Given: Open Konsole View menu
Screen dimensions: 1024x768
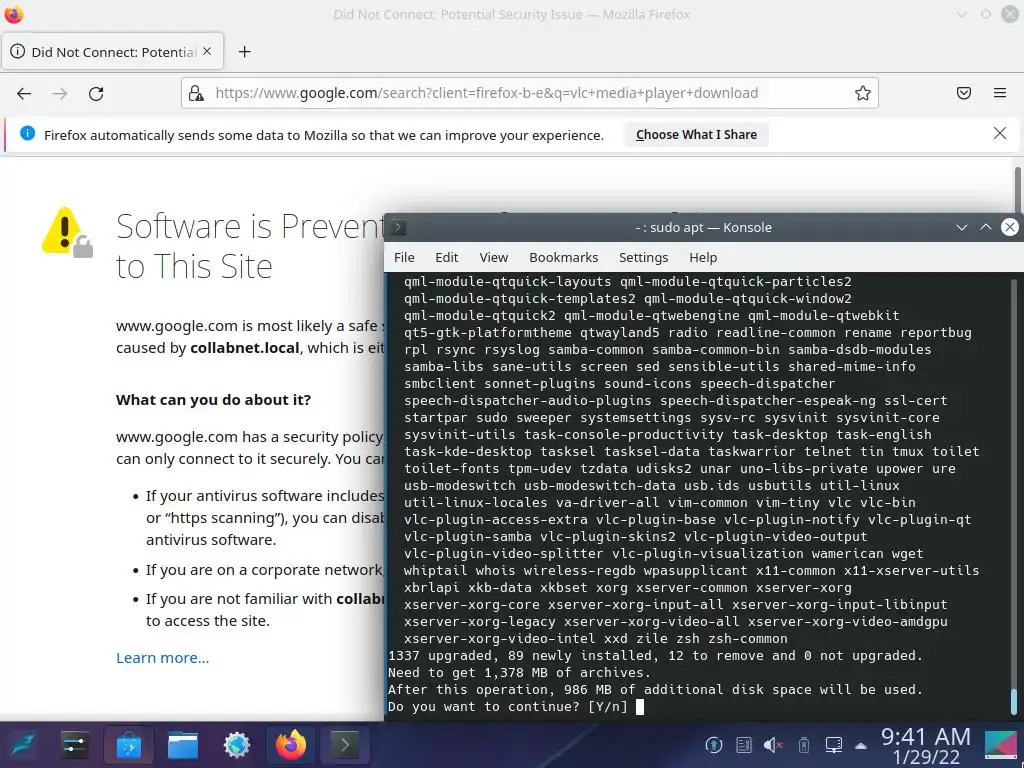Looking at the screenshot, I should pos(494,257).
